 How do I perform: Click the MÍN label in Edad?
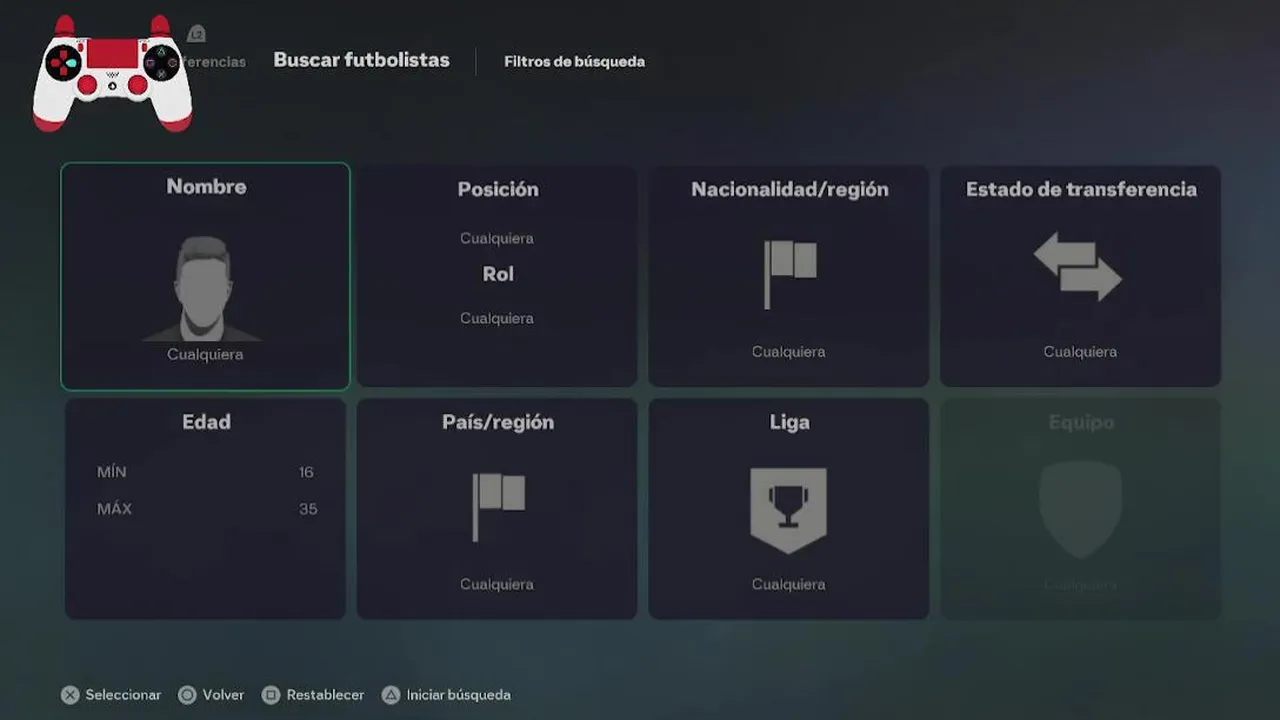tap(112, 472)
